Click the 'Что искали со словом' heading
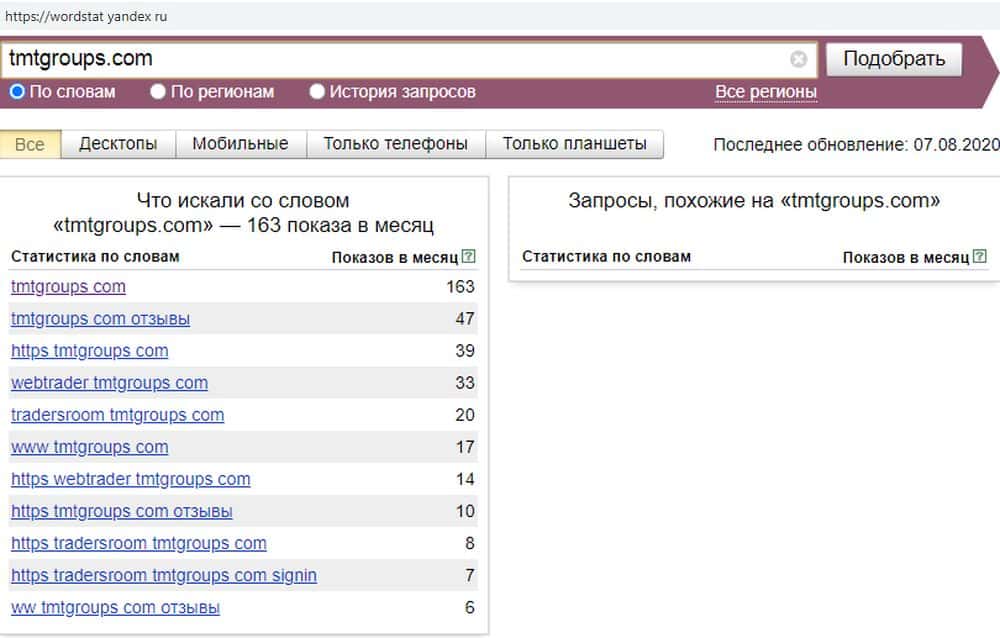 [243, 201]
